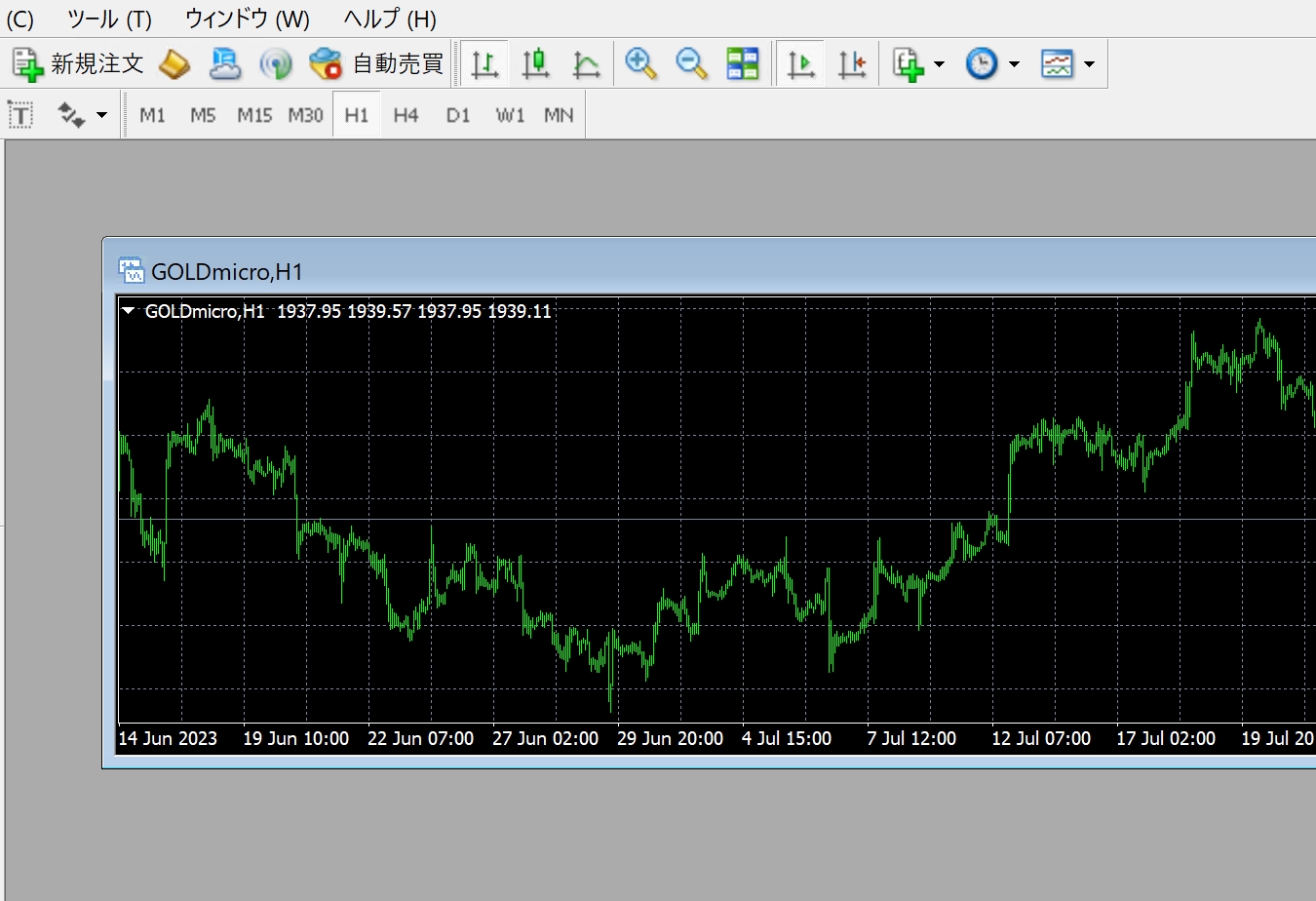Toggle chart shift from right border
1316x901 pixels.
(852, 64)
